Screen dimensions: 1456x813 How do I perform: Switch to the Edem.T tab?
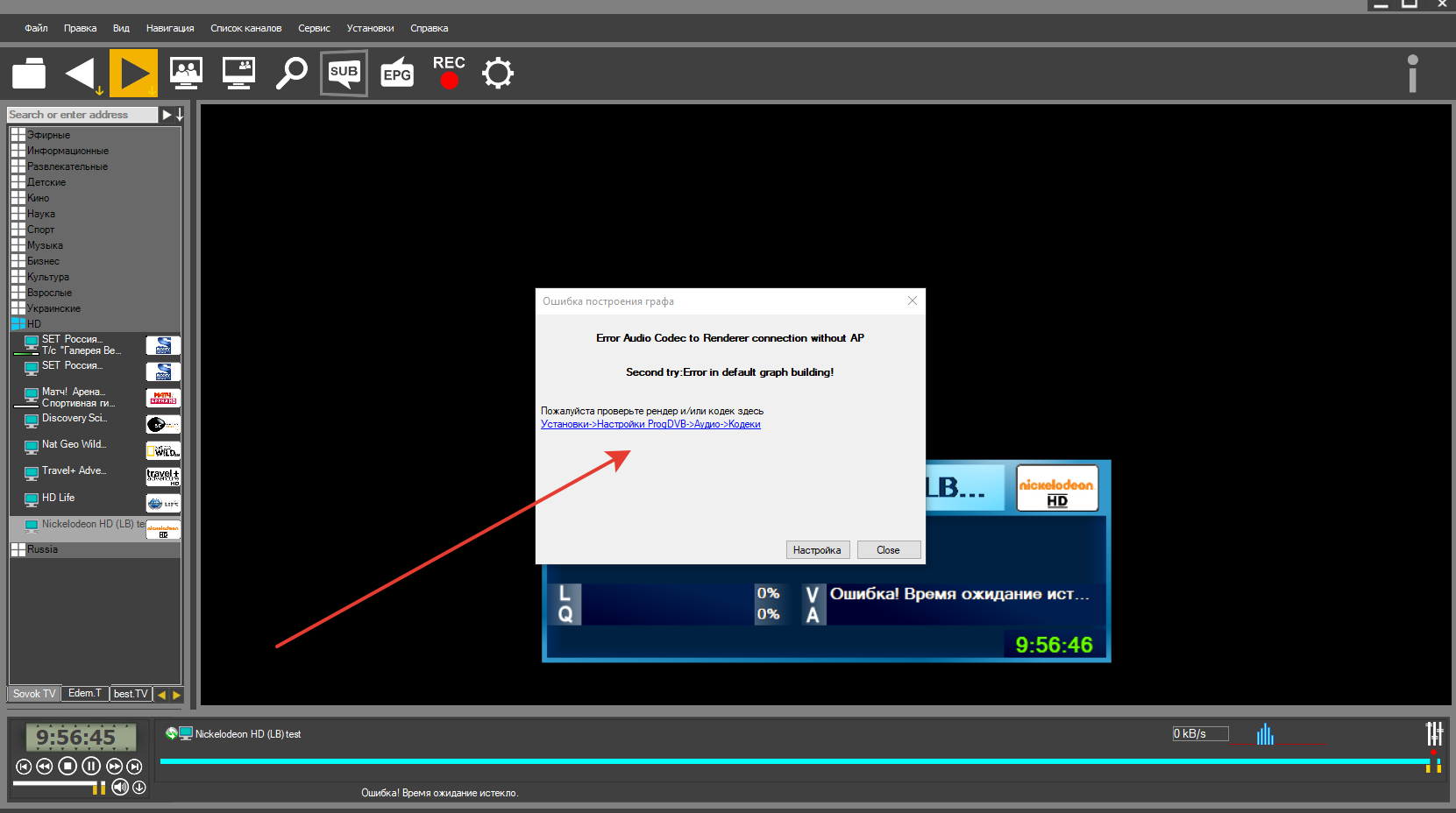point(85,693)
